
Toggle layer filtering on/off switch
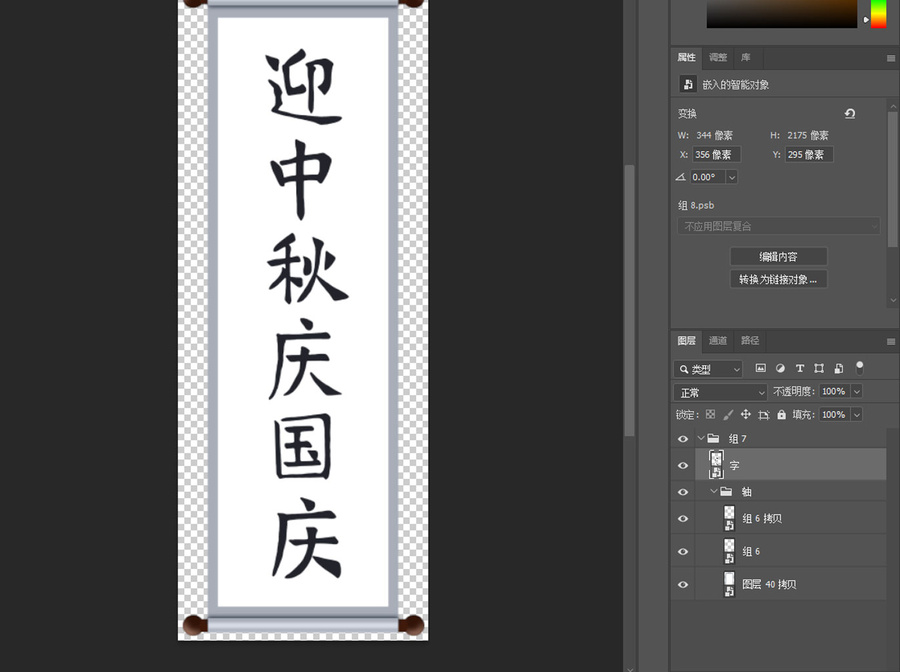(x=859, y=368)
